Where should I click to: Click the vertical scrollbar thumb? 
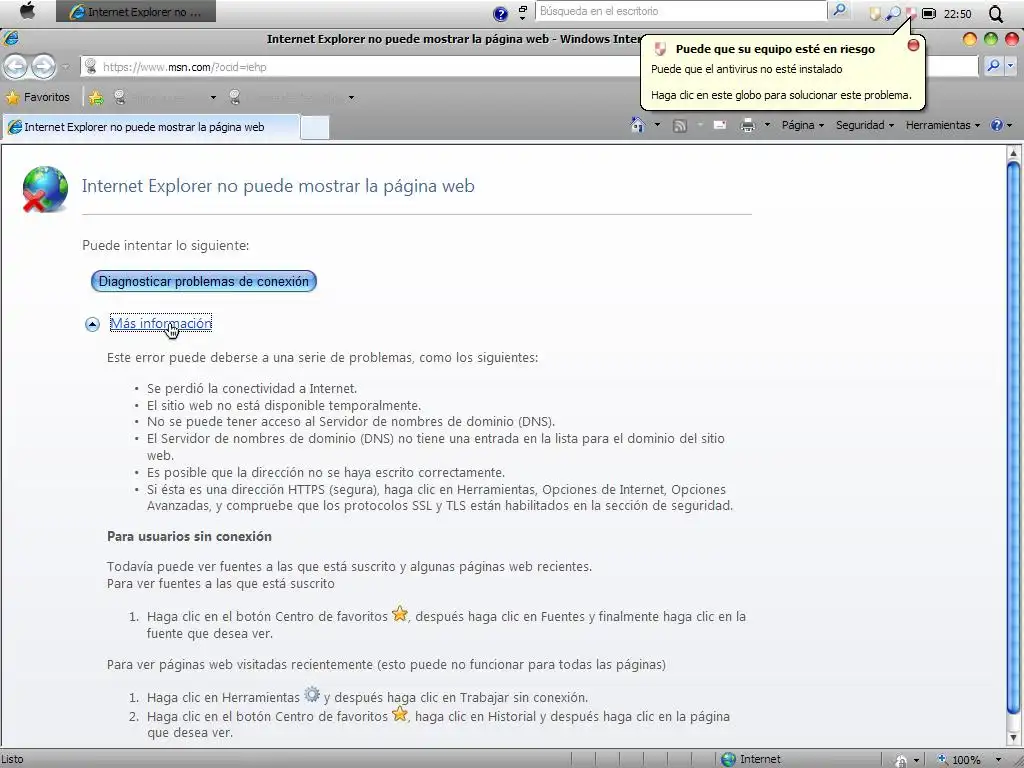click(x=1014, y=438)
